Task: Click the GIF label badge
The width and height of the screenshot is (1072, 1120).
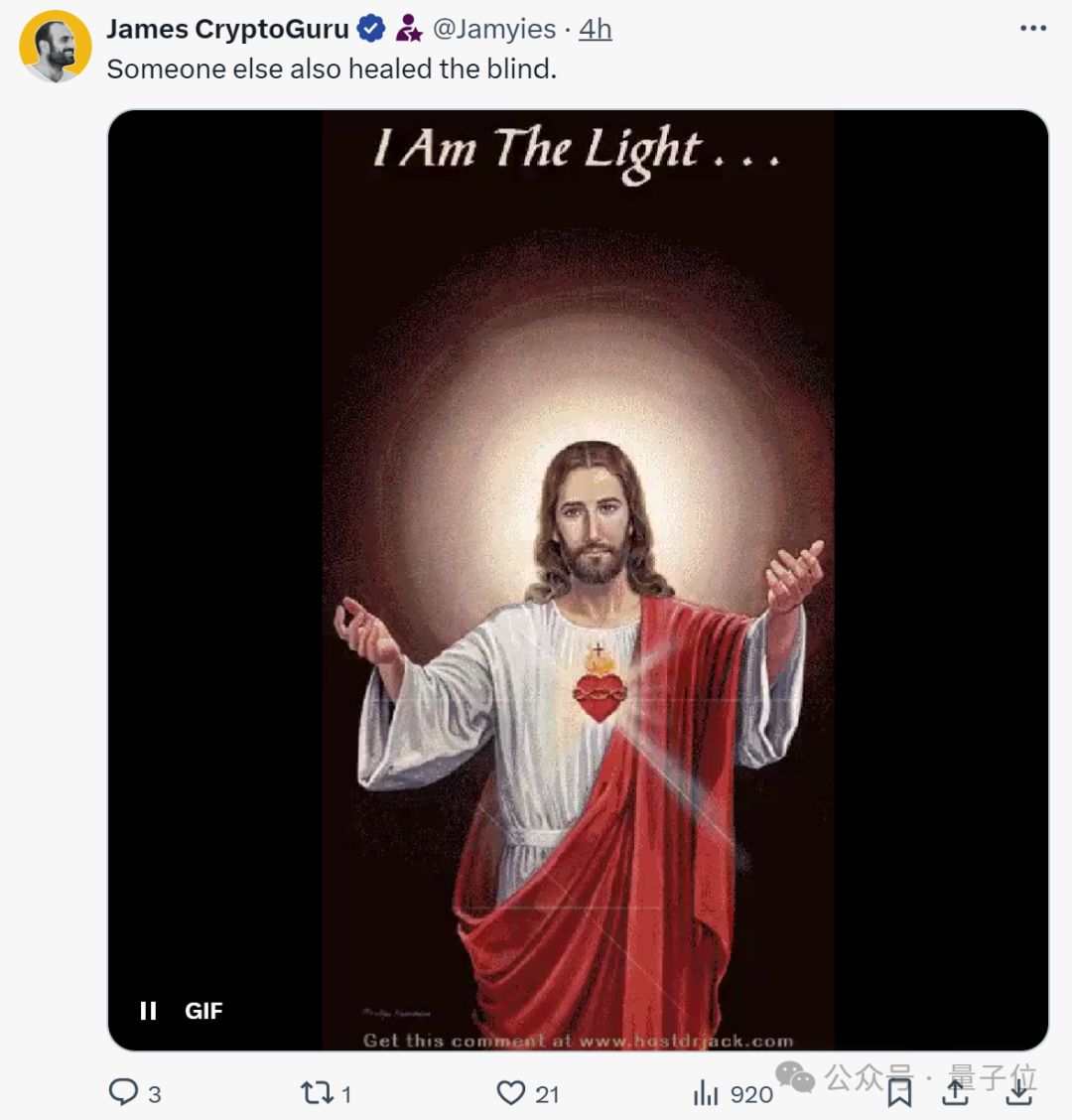Action: pyautogui.click(x=203, y=1011)
